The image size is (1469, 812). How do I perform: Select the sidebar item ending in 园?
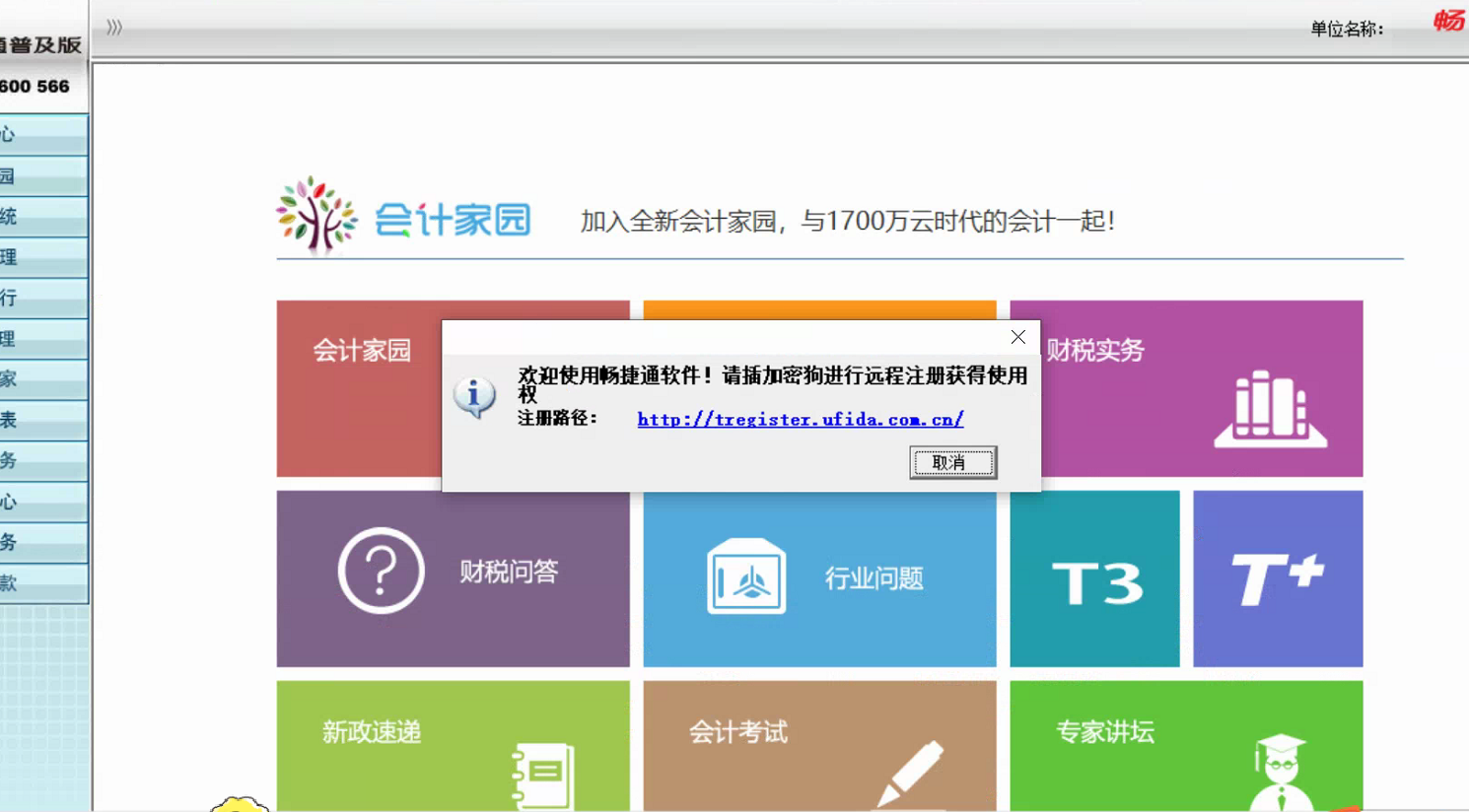tap(43, 176)
